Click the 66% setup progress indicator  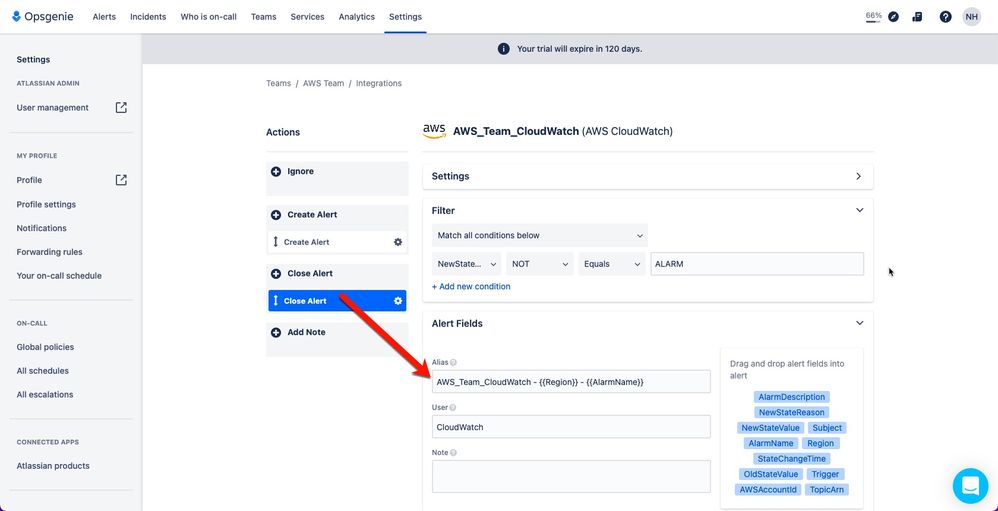coord(873,17)
